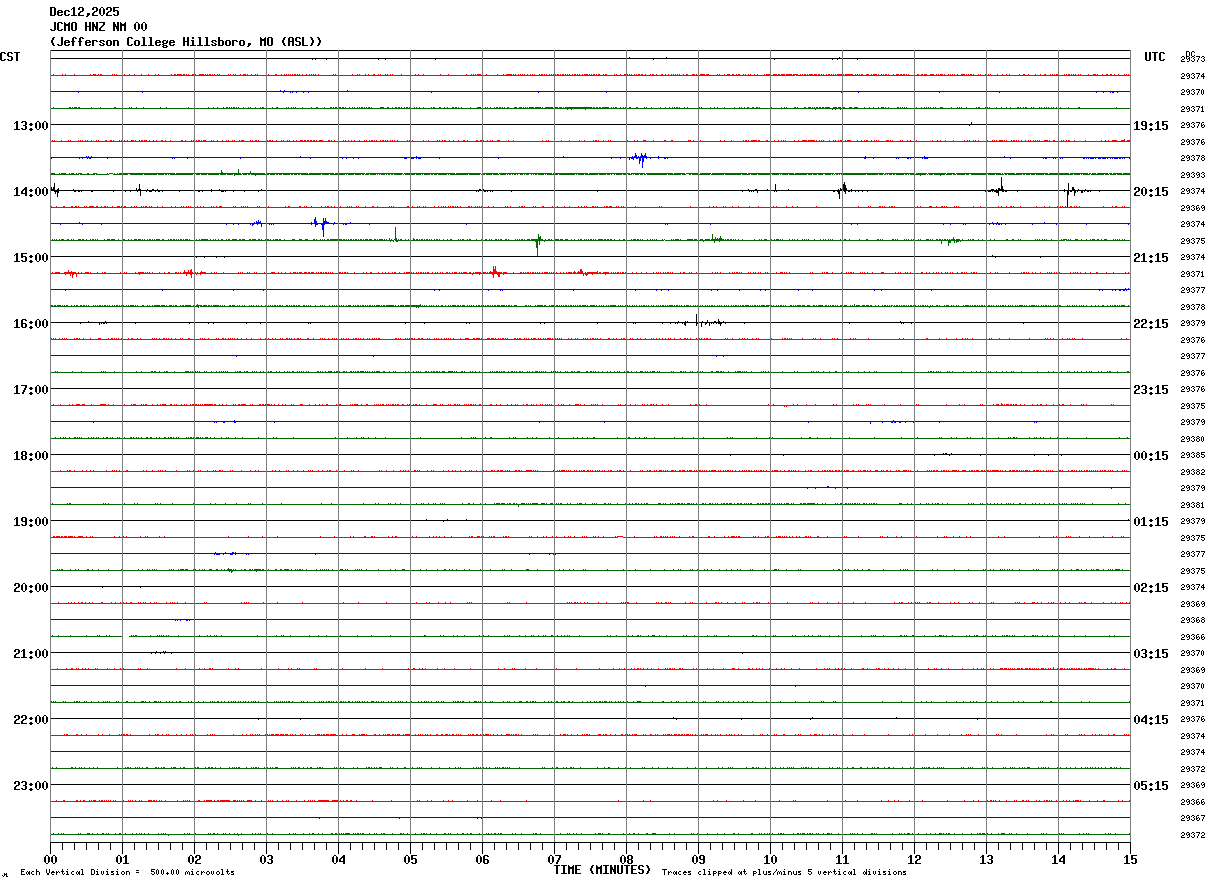Click minute 10 on the bottom time axis
The image size is (1210, 886).
tap(770, 860)
